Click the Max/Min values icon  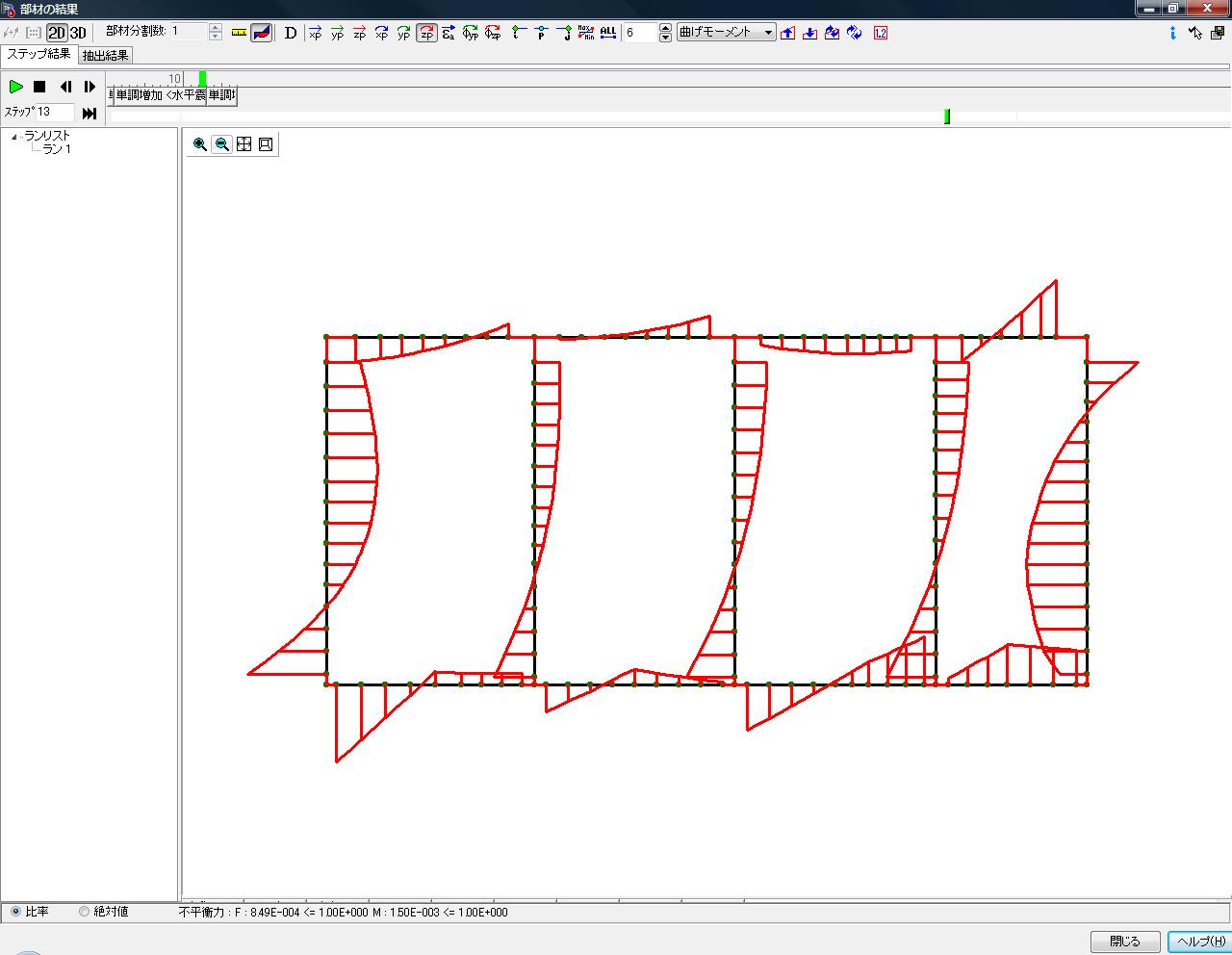[x=585, y=33]
